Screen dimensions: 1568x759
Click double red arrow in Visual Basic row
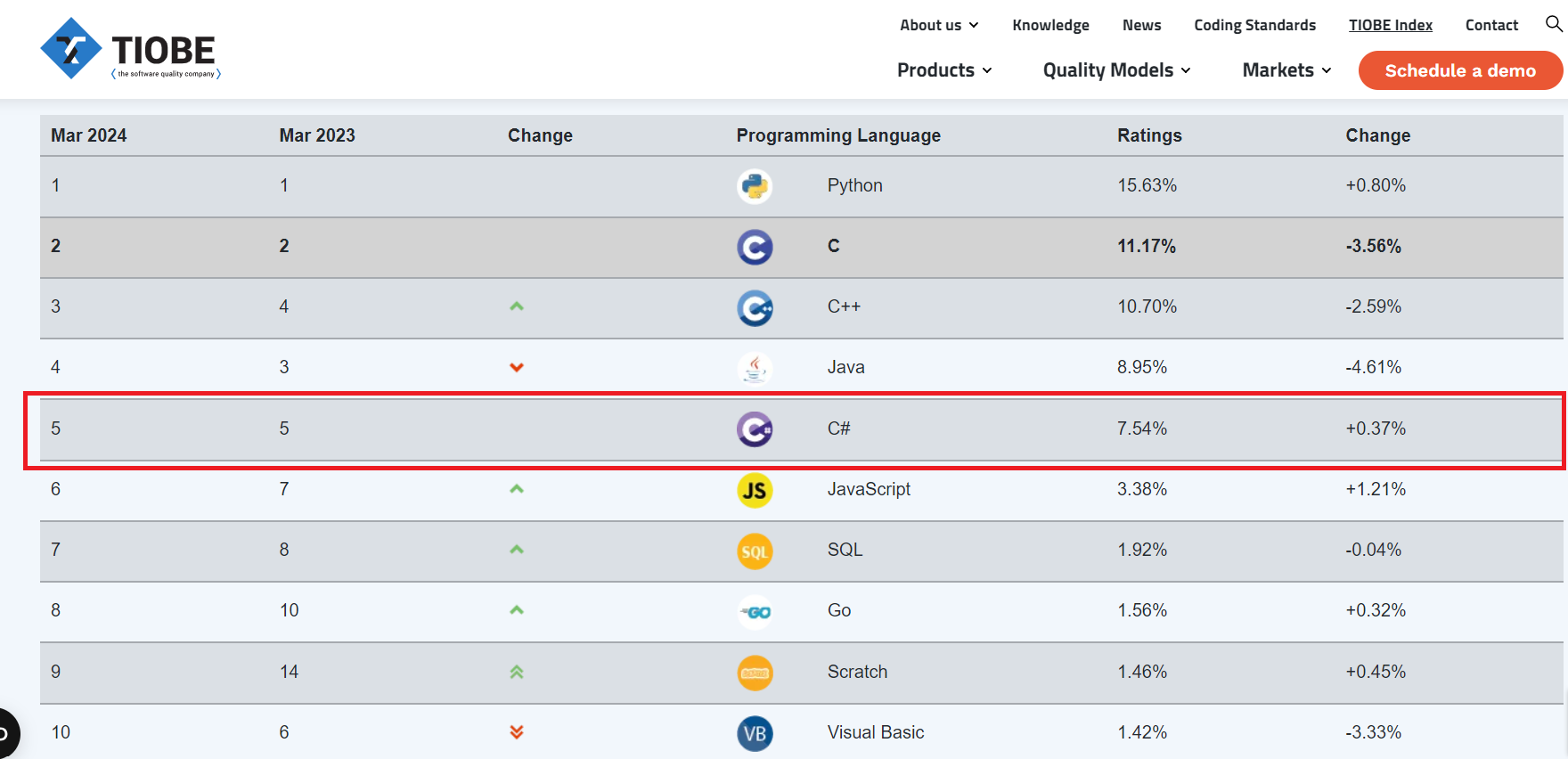tap(517, 732)
